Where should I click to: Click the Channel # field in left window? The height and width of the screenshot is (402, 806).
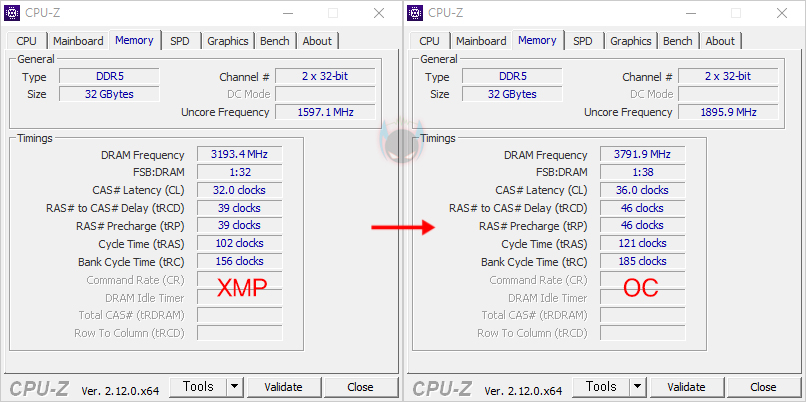click(x=325, y=77)
